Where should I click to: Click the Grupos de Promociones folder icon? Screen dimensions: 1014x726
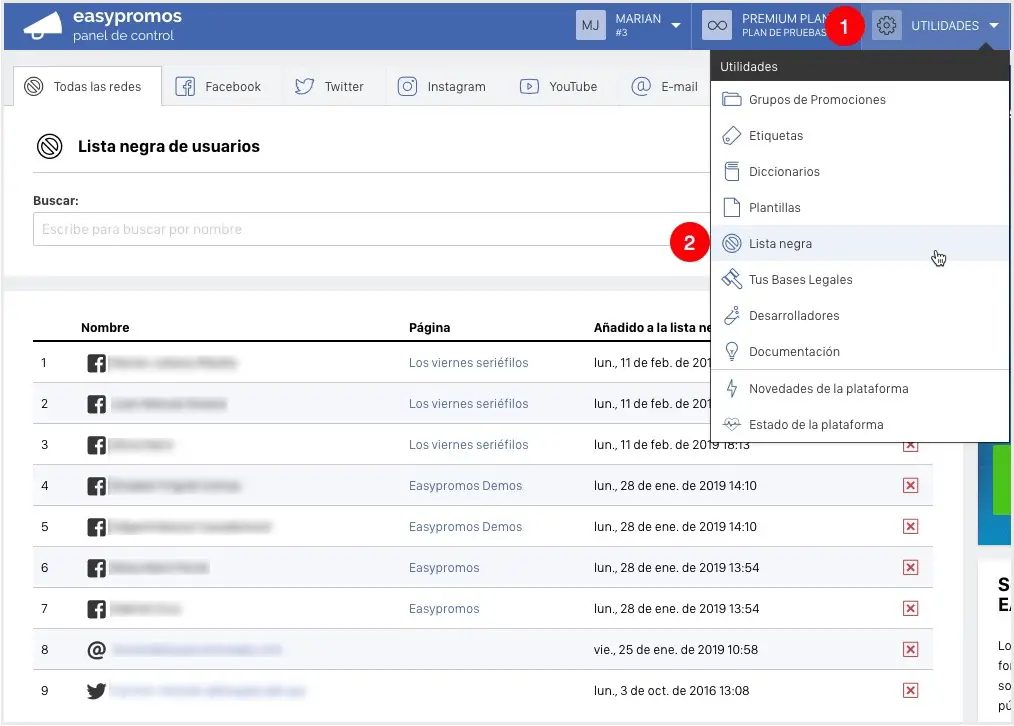coord(731,100)
